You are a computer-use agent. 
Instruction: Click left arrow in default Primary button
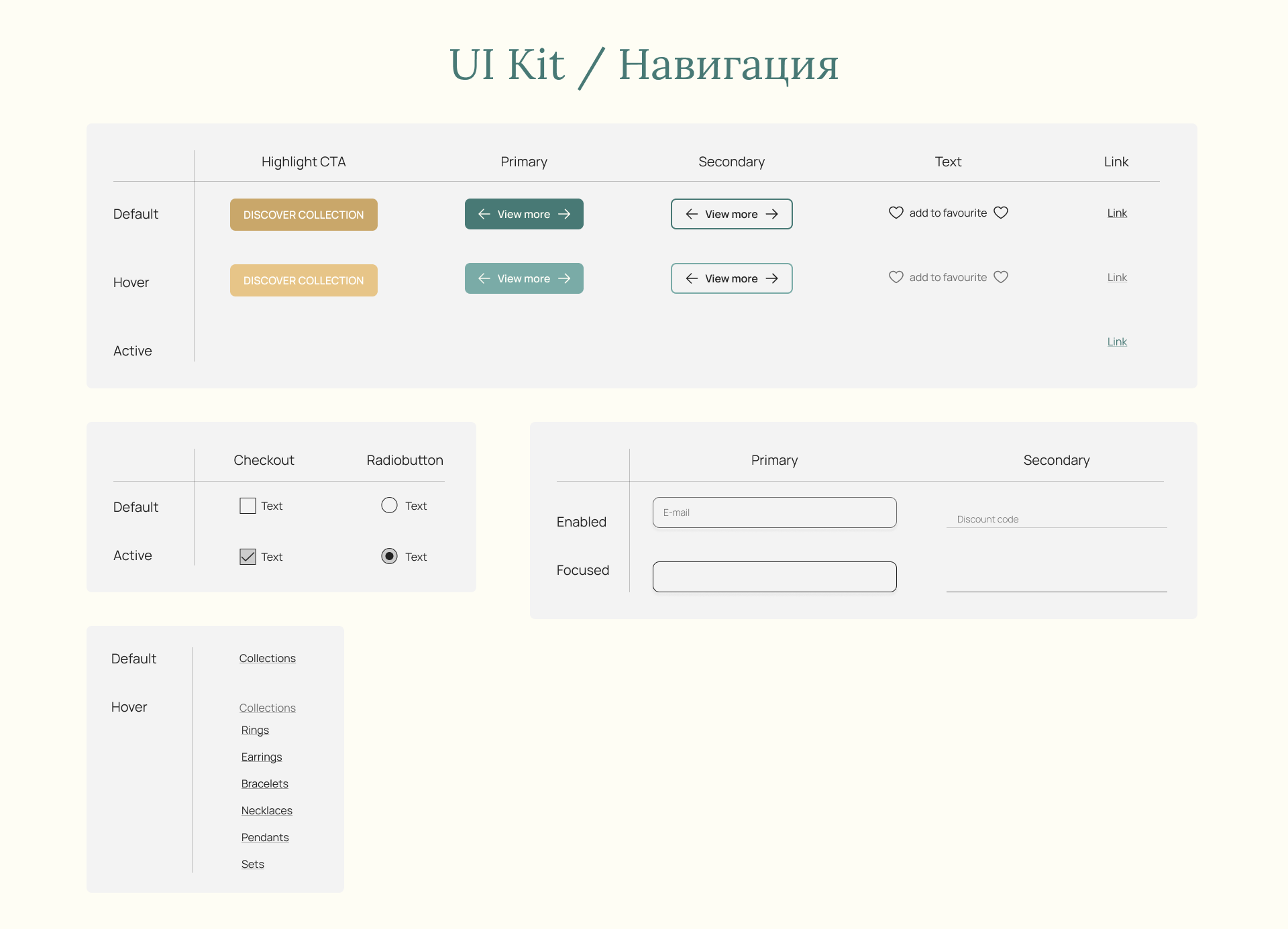pyautogui.click(x=484, y=214)
